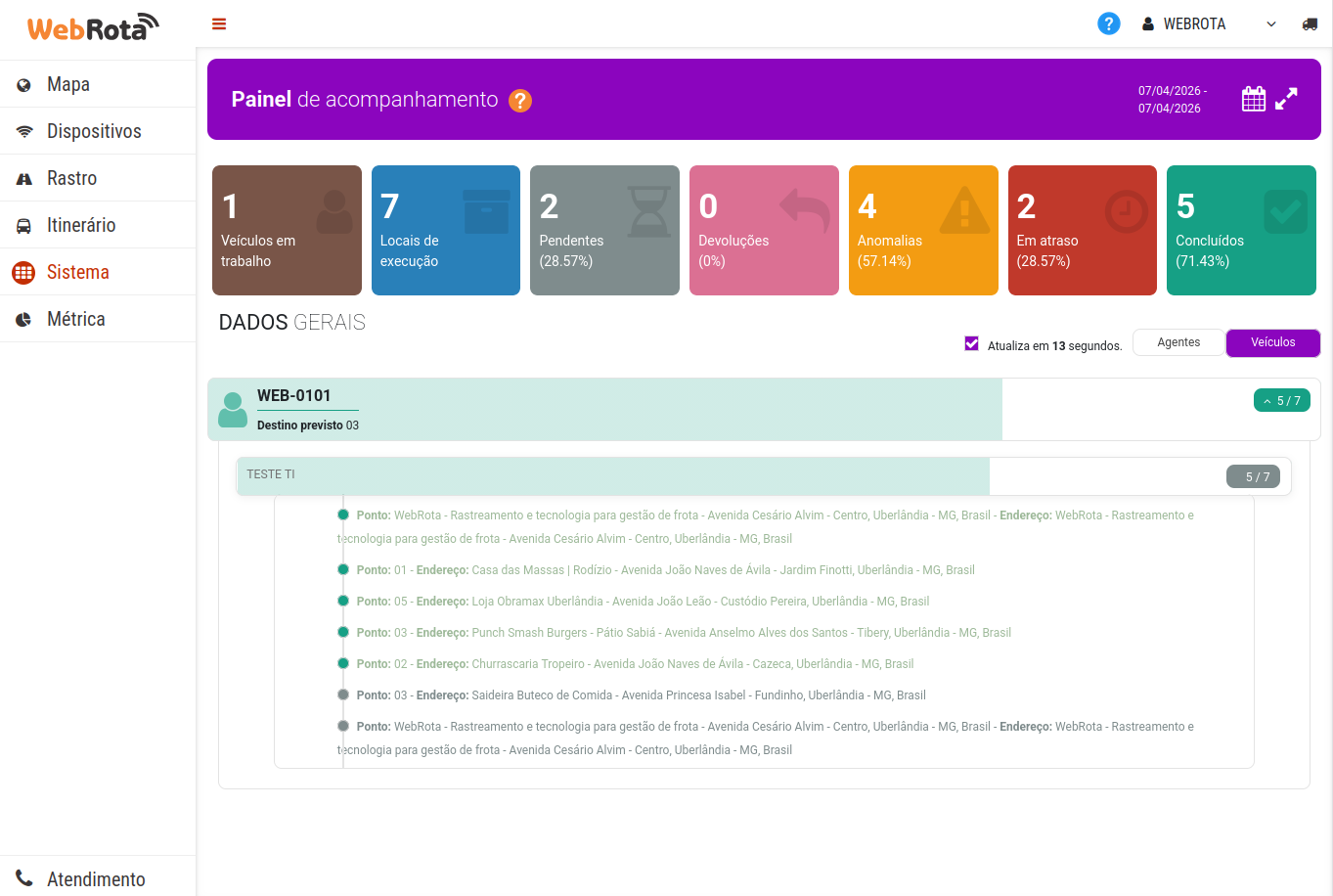Toggle the auto-update checkbox

(971, 343)
